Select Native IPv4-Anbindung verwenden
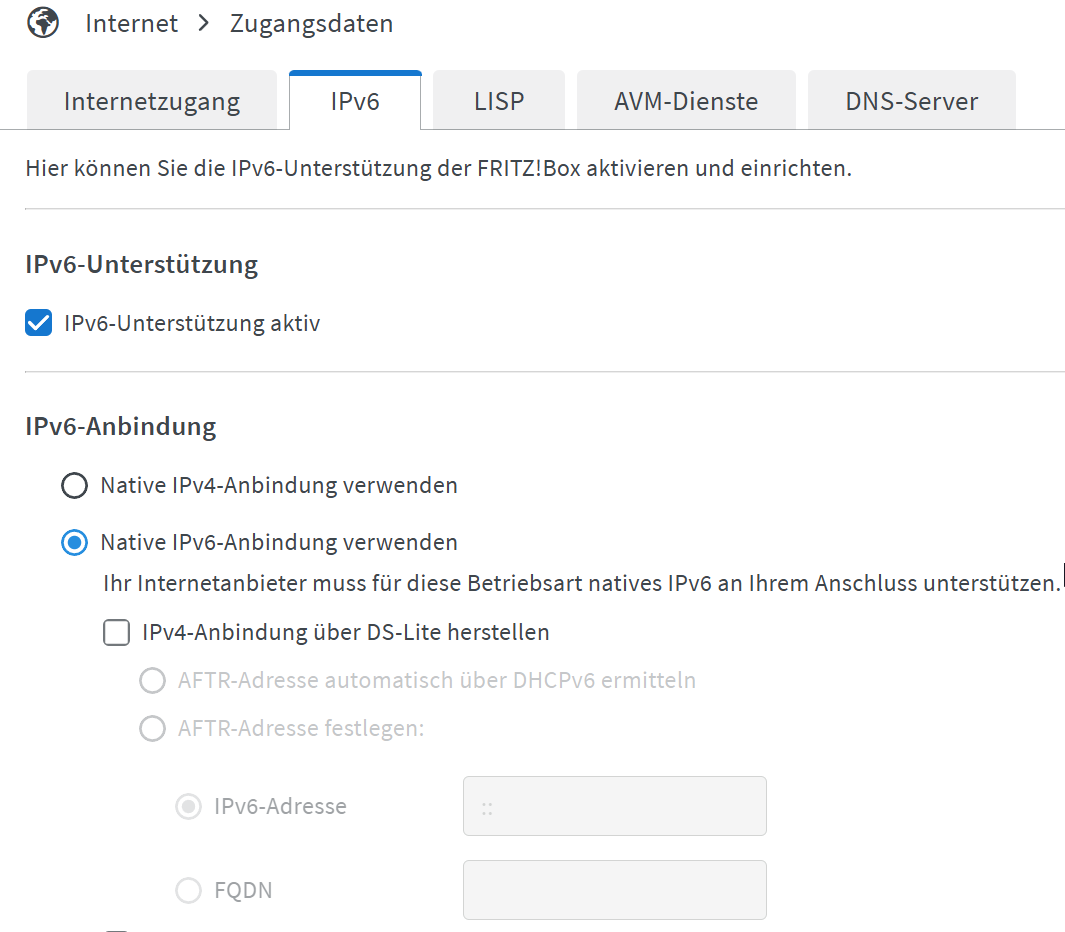Viewport: 1065px width, 932px height. point(75,486)
